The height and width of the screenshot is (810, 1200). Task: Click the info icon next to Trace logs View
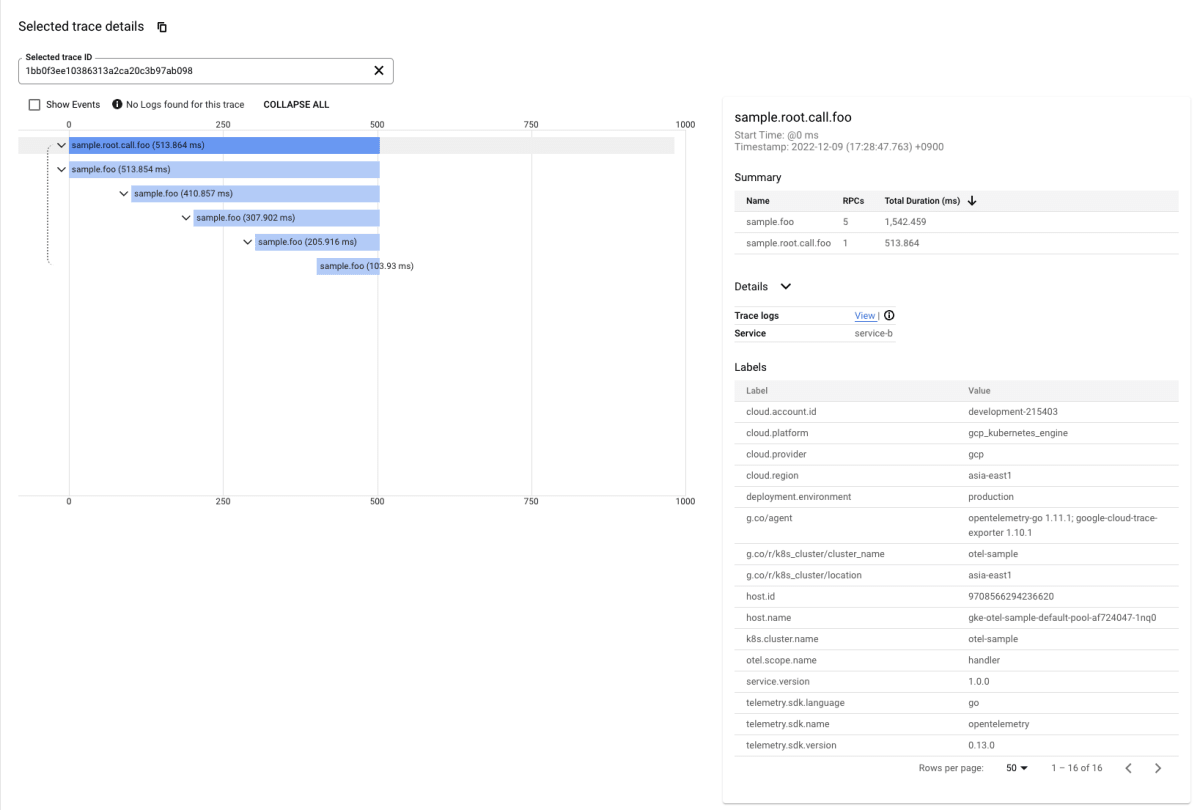[x=889, y=315]
